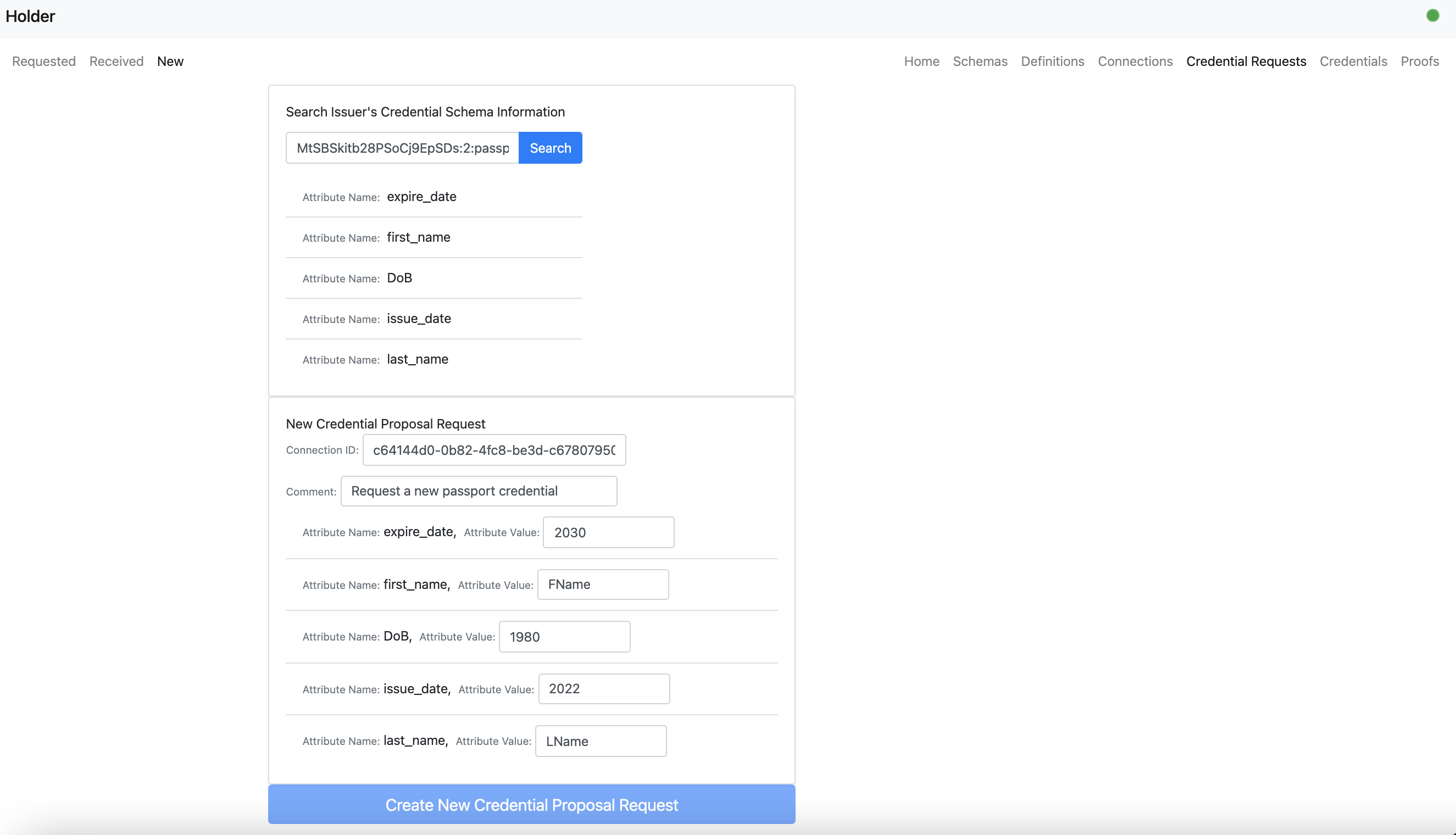Click the green status indicator dot
The height and width of the screenshot is (835, 1456).
pyautogui.click(x=1432, y=16)
